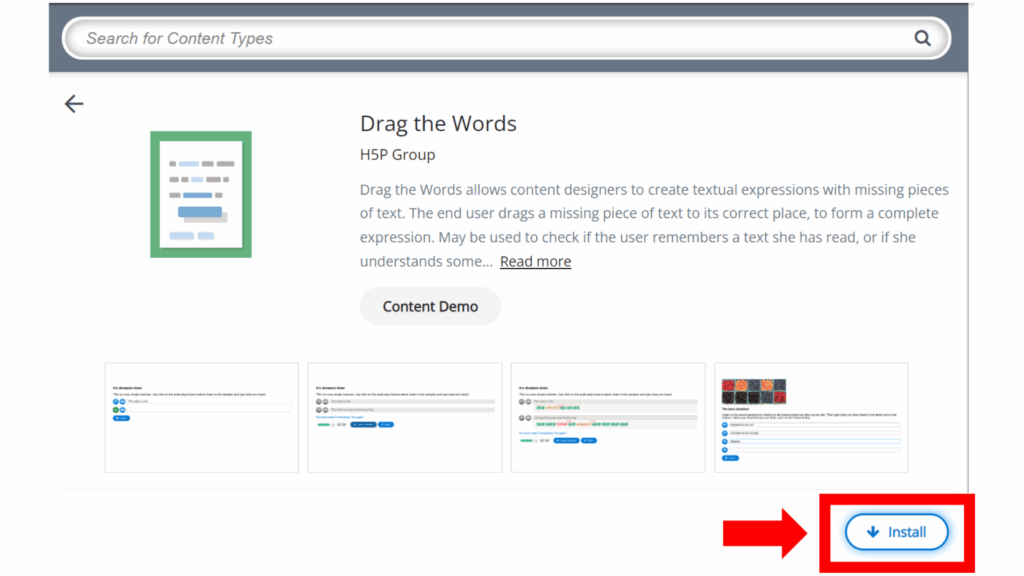Click green progress bar in second preview

tap(324, 425)
